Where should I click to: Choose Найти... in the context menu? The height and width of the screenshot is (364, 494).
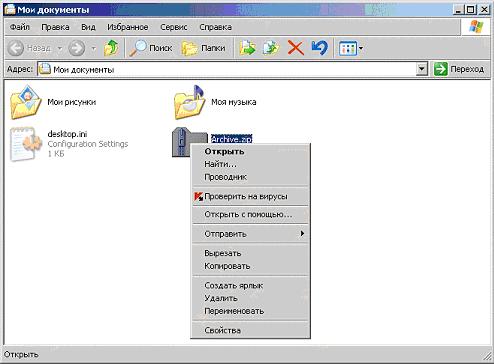[x=250, y=164]
